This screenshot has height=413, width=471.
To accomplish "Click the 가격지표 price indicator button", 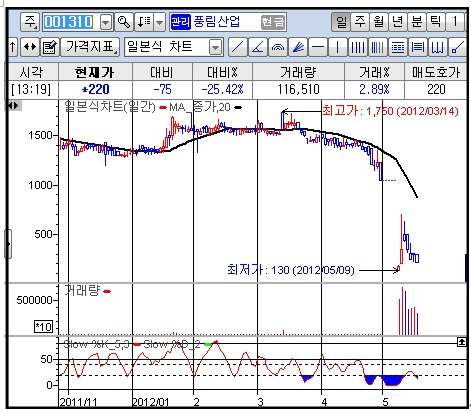I will tap(90, 47).
